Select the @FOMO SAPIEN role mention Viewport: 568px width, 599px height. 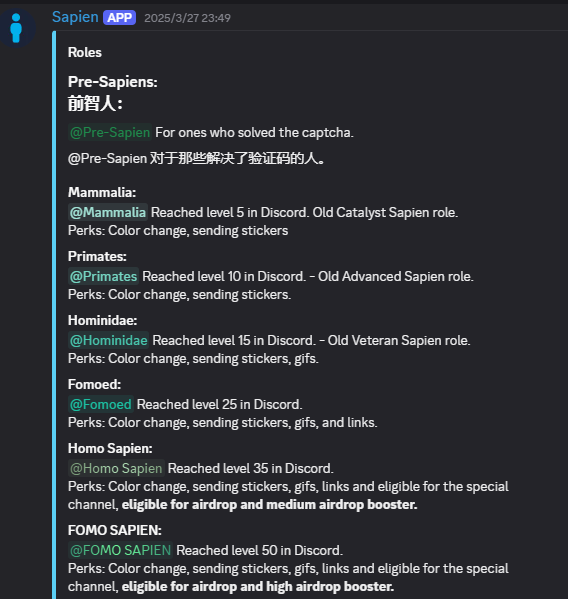coord(121,550)
